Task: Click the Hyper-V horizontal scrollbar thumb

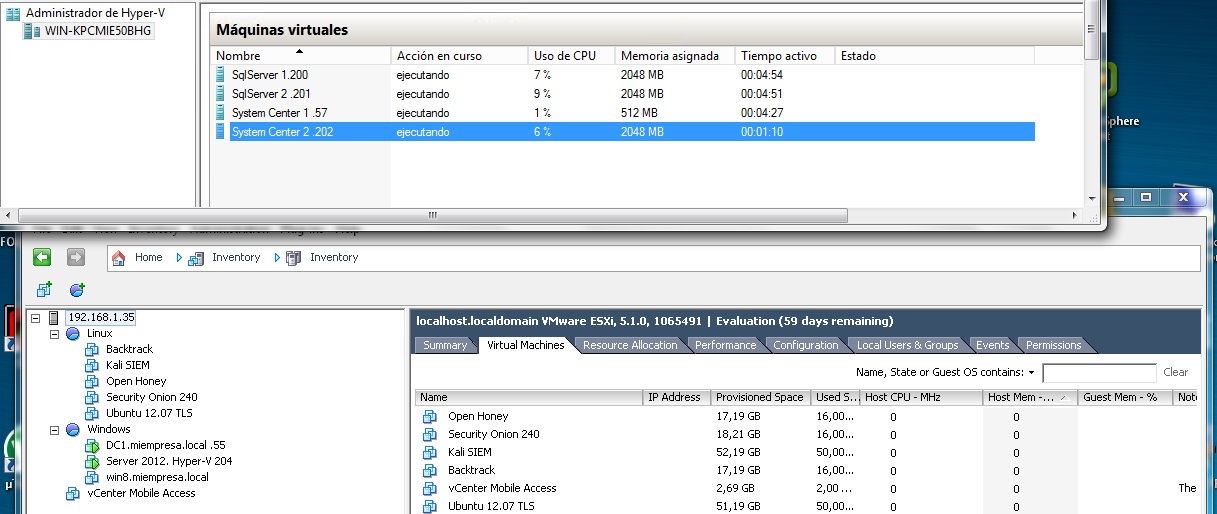Action: click(432, 215)
